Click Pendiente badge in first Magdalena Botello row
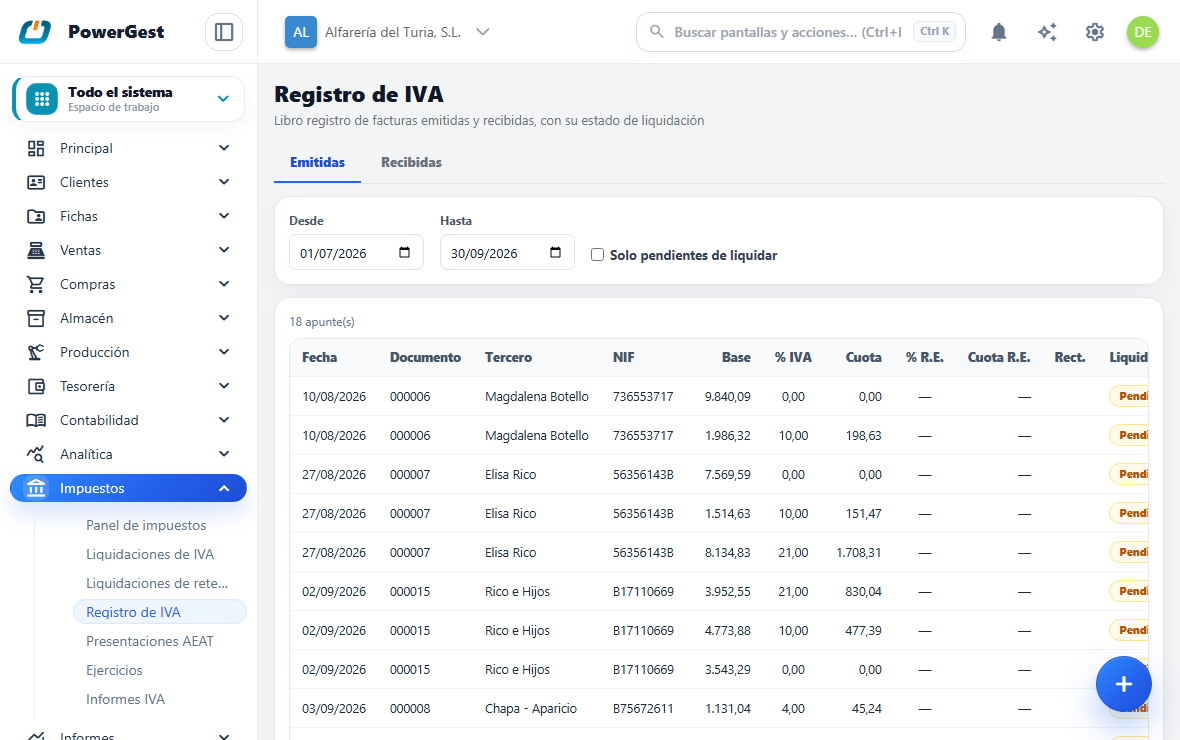1180x740 pixels. [x=1129, y=396]
